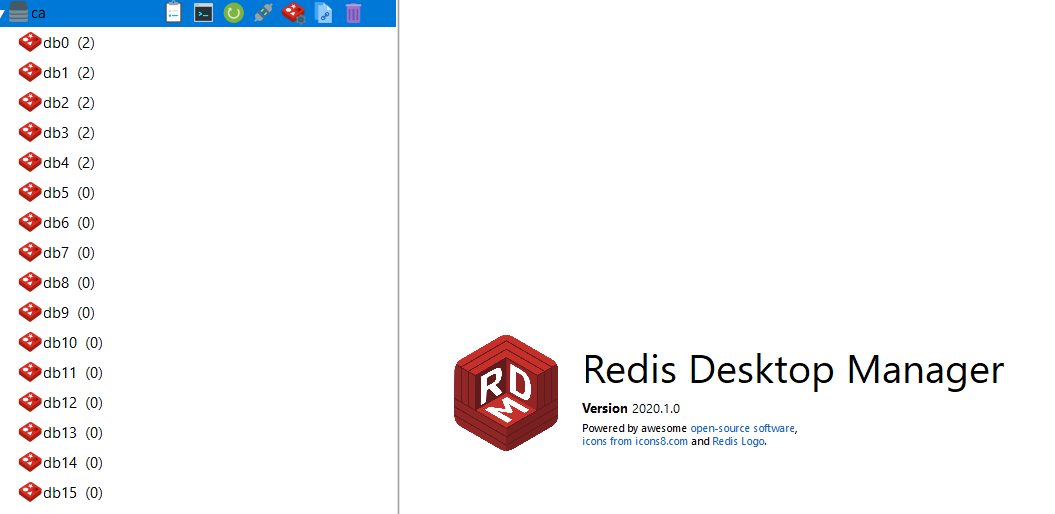The height and width of the screenshot is (514, 1055).
Task: Duplicate connection with copy icon
Action: tap(324, 13)
